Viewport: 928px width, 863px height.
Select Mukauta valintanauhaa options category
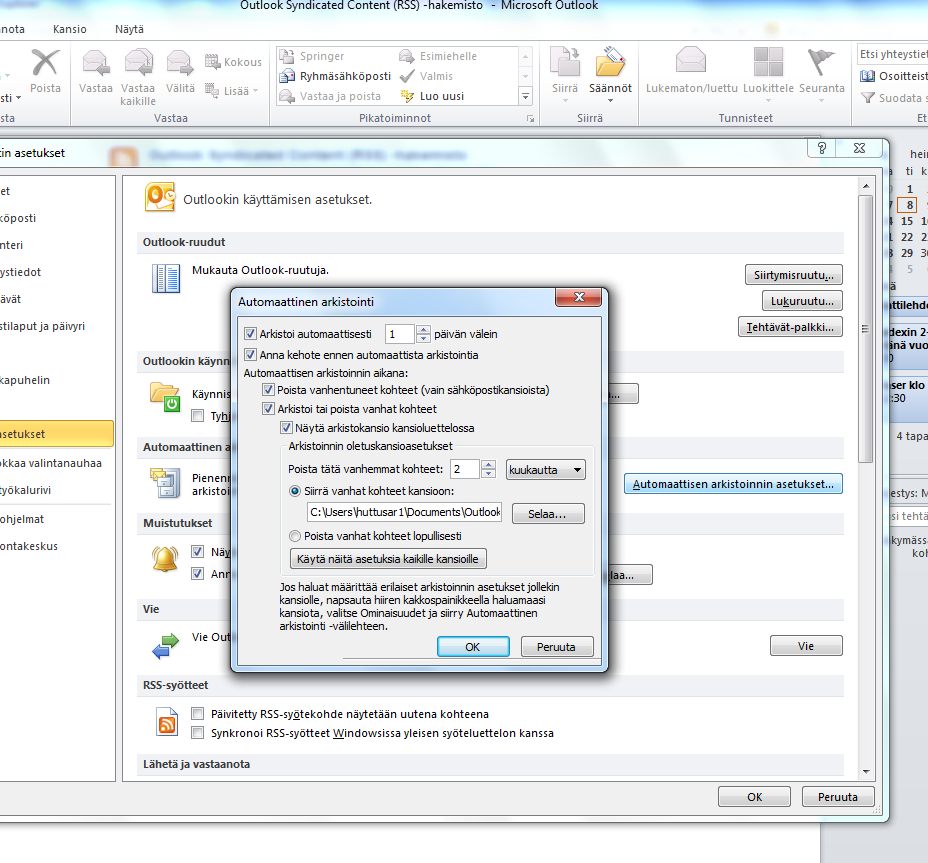(56, 463)
